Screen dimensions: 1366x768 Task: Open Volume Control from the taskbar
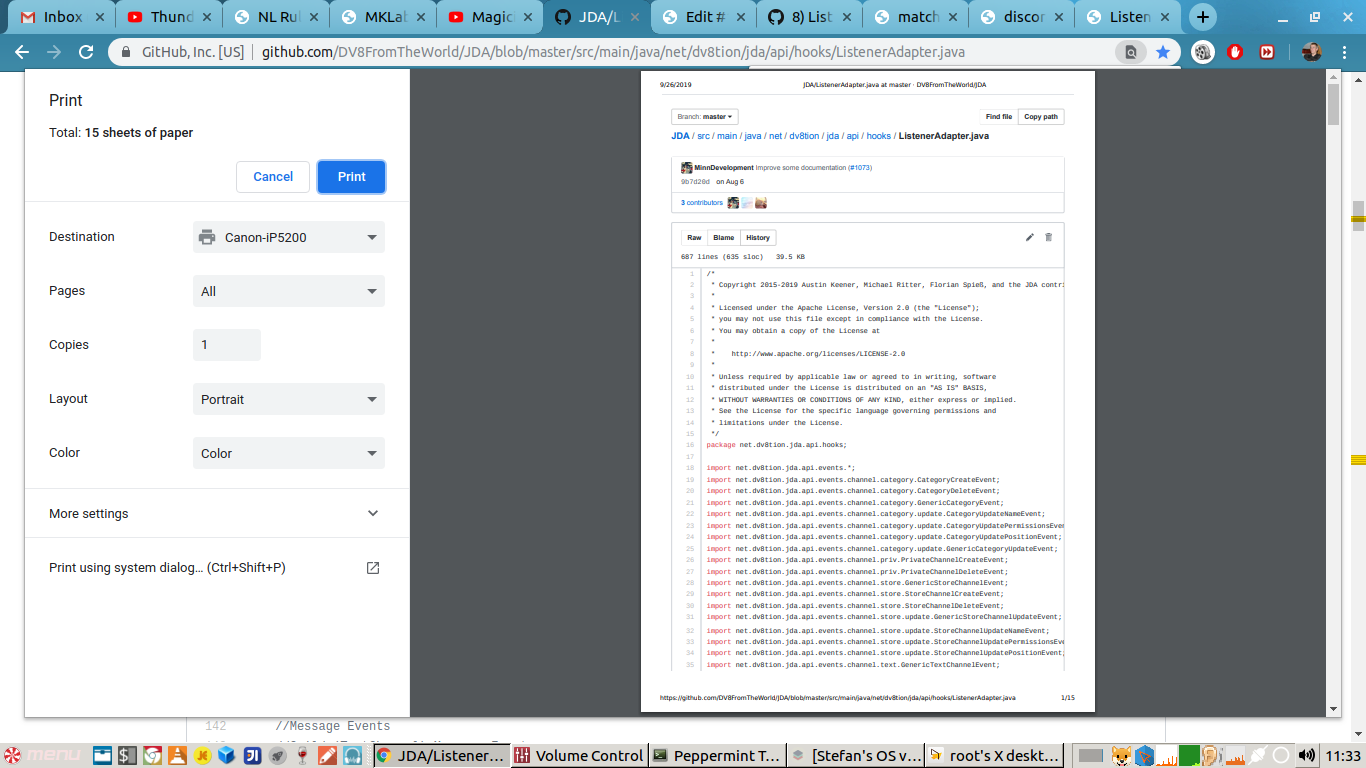578,756
